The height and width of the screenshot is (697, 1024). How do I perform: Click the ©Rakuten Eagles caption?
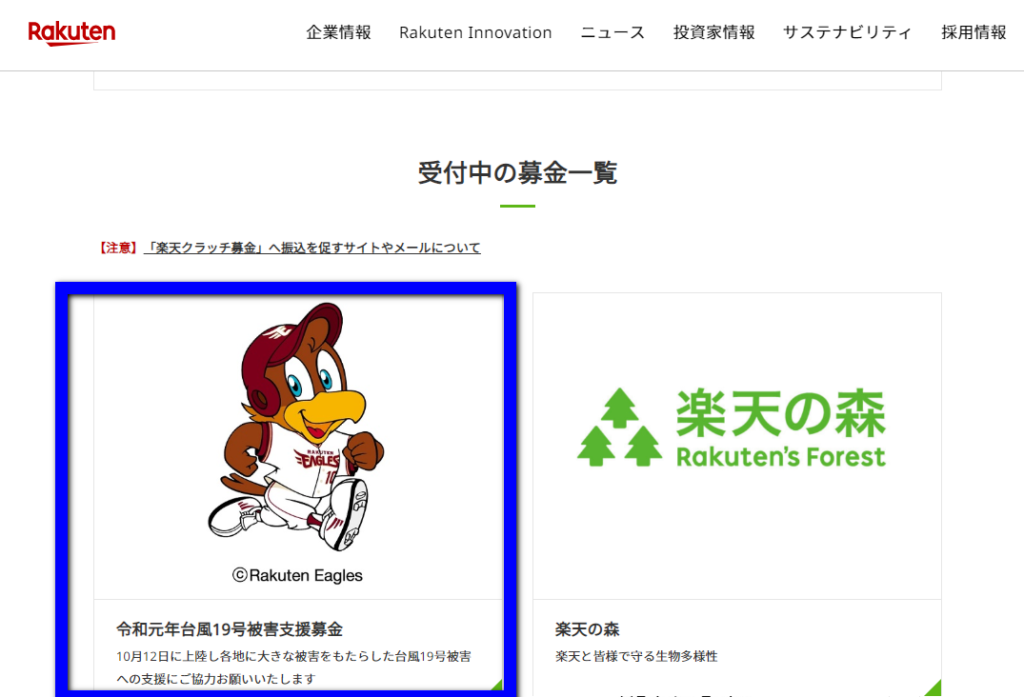click(297, 575)
